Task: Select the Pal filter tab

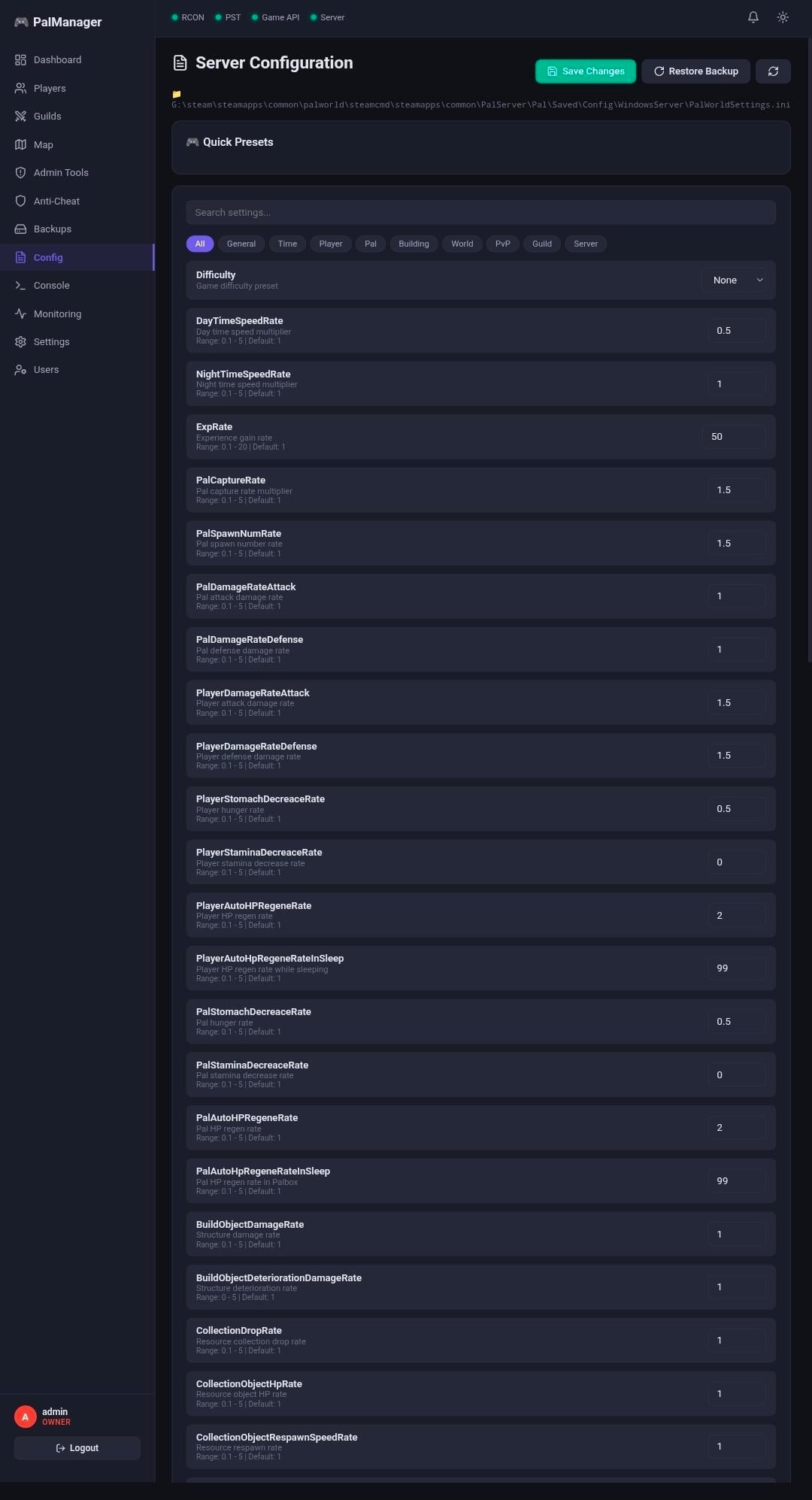Action: click(x=370, y=244)
